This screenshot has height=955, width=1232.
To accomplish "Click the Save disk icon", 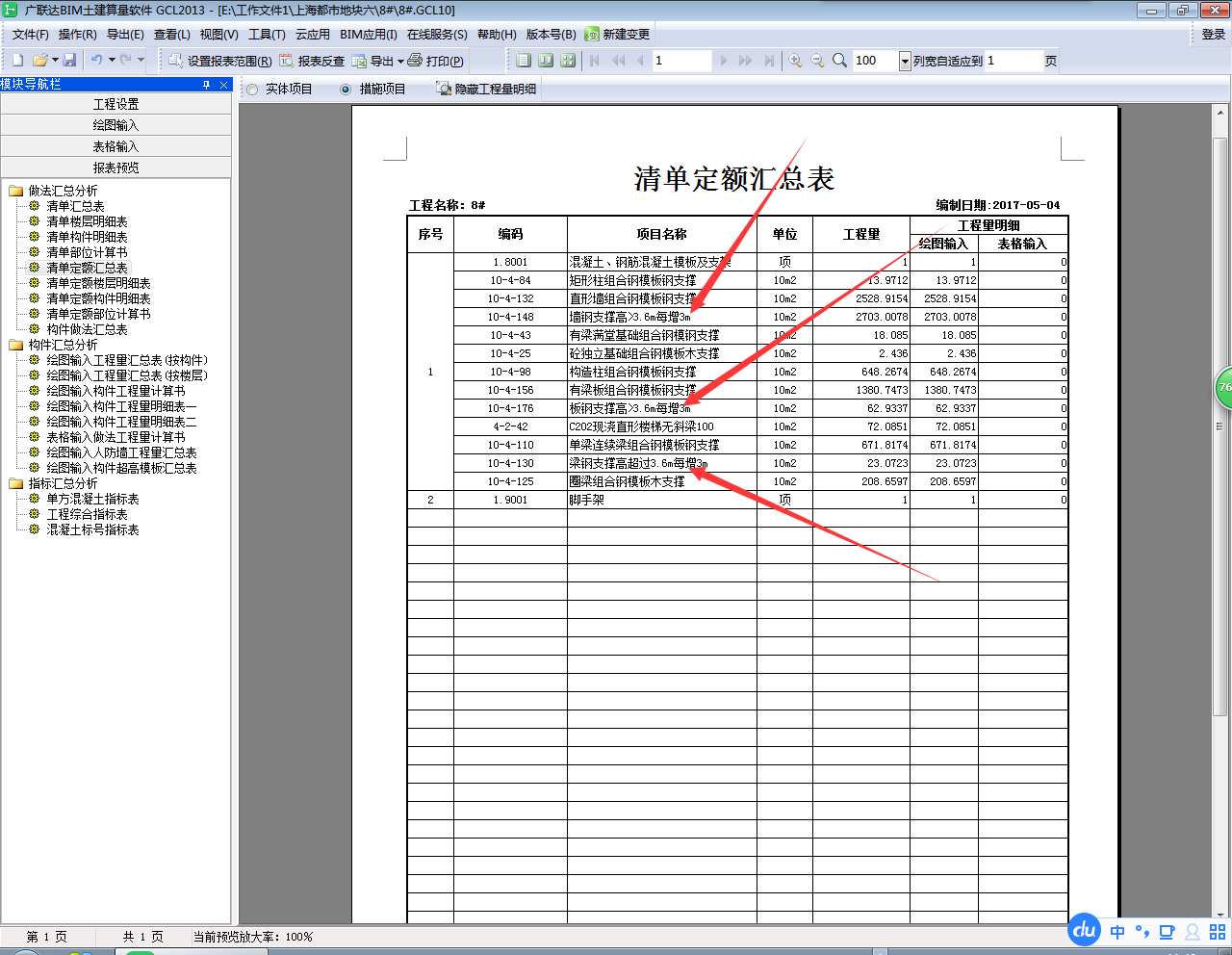I will (x=69, y=60).
